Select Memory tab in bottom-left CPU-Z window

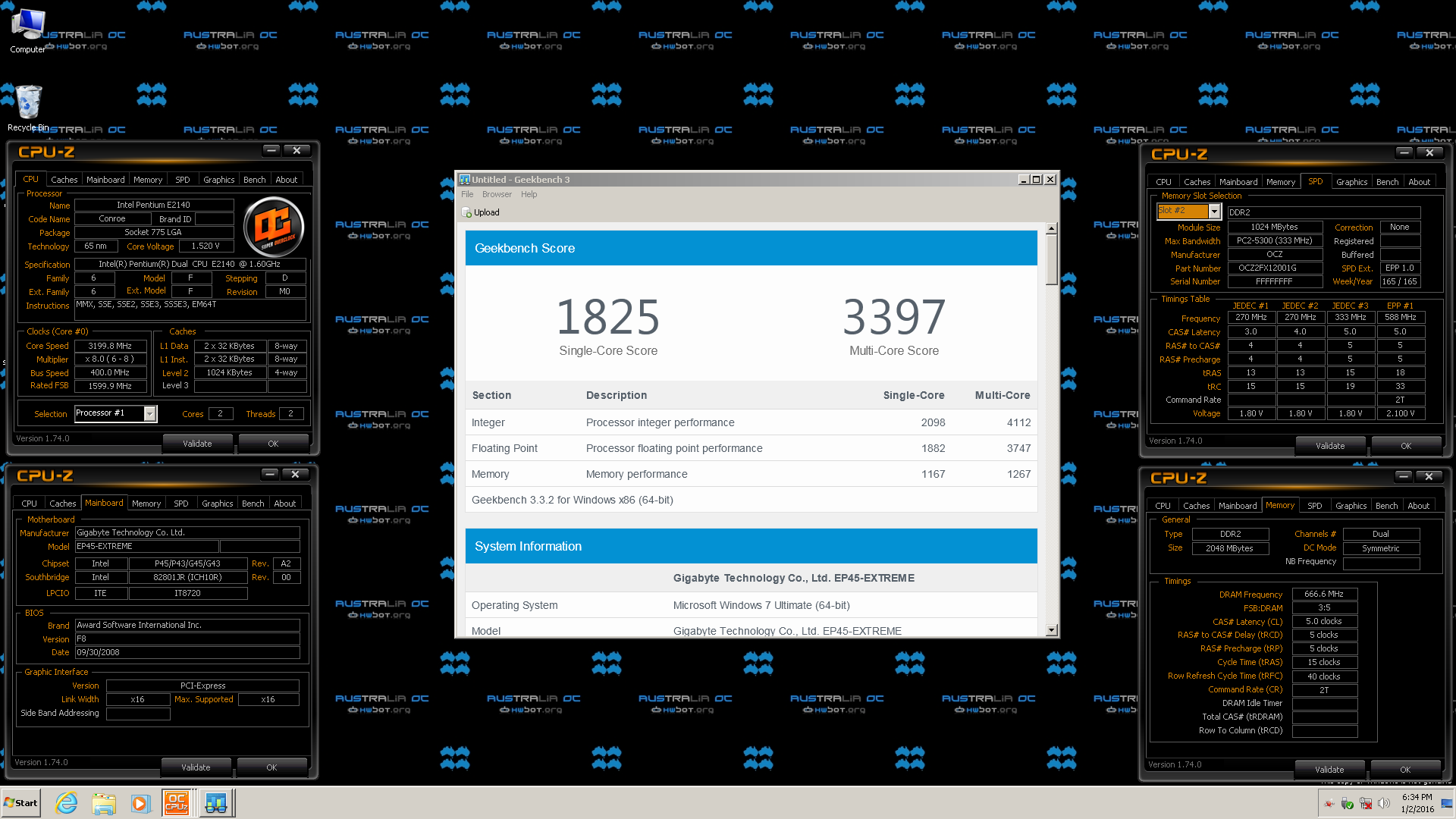click(x=146, y=504)
